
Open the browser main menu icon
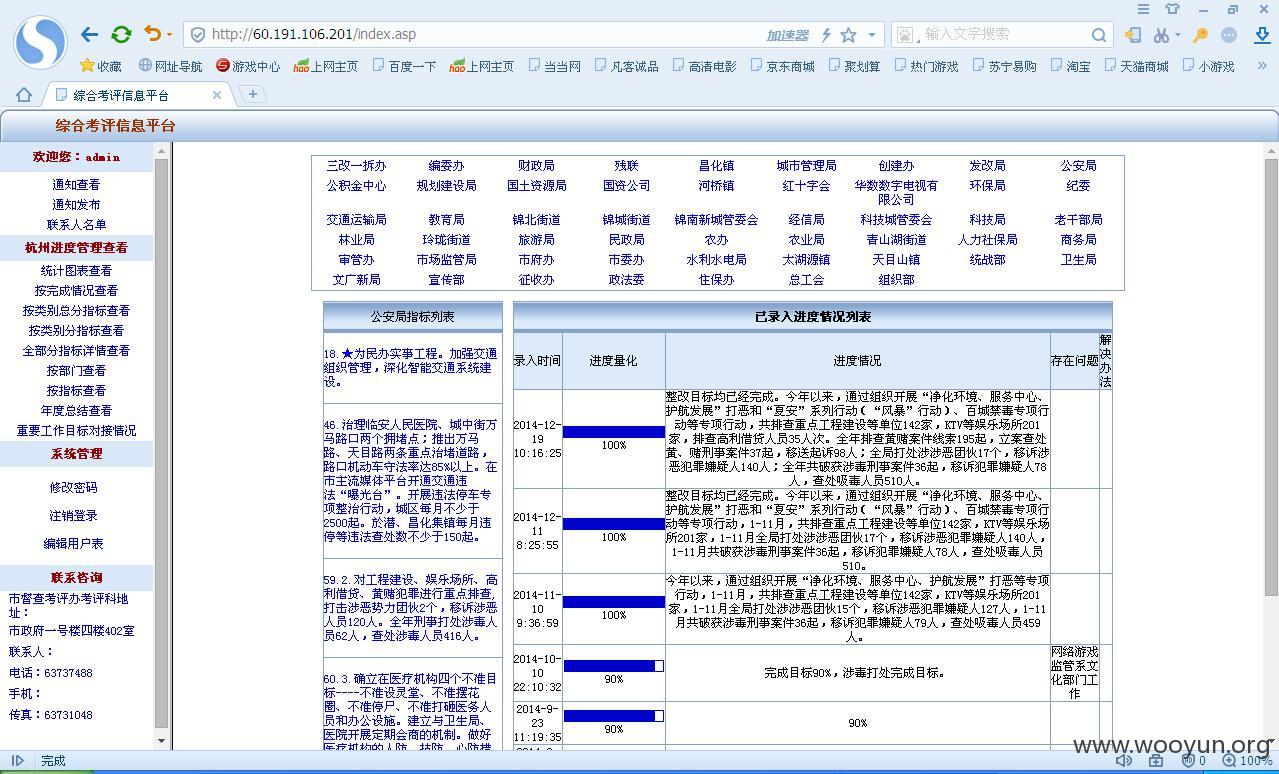coord(1143,9)
